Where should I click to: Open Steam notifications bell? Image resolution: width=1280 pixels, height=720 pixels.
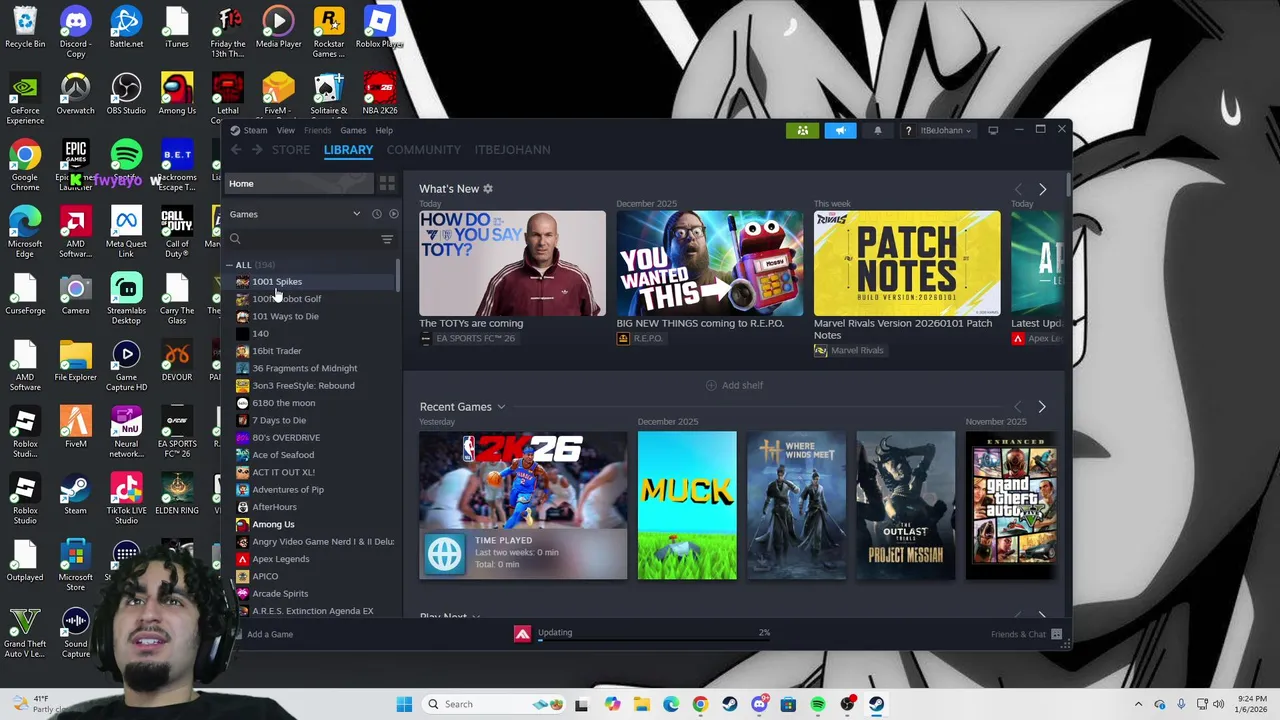878,130
